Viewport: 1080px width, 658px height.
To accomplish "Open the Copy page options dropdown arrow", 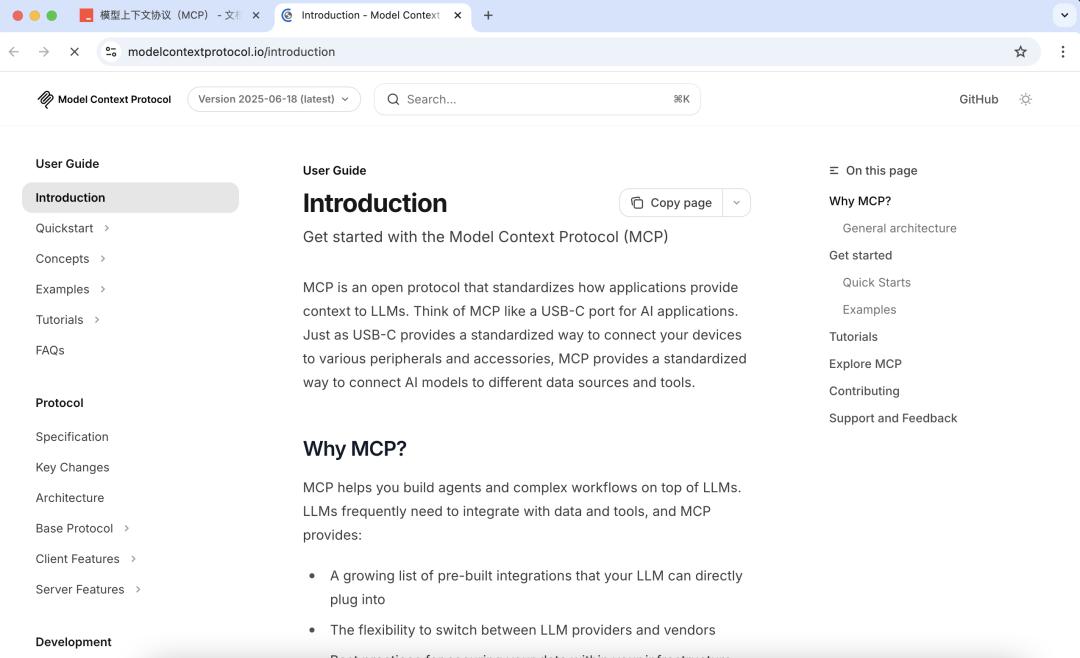I will pos(736,203).
